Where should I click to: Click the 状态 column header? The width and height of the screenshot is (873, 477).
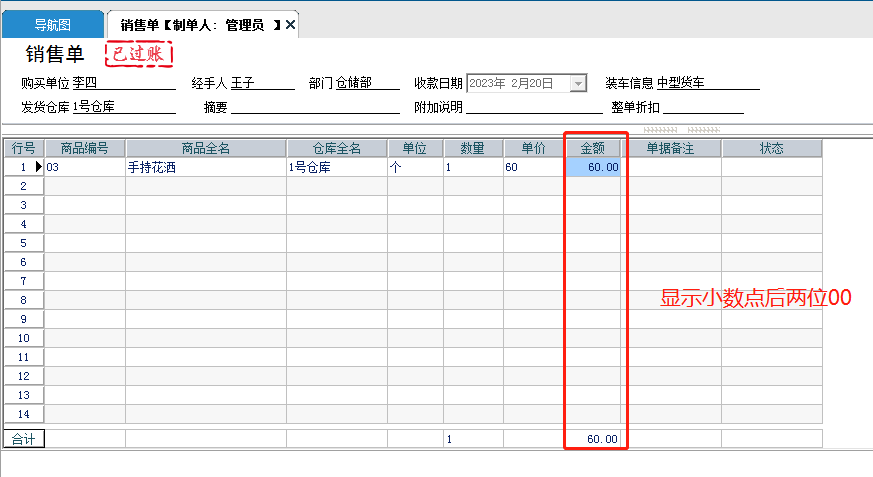tap(772, 149)
